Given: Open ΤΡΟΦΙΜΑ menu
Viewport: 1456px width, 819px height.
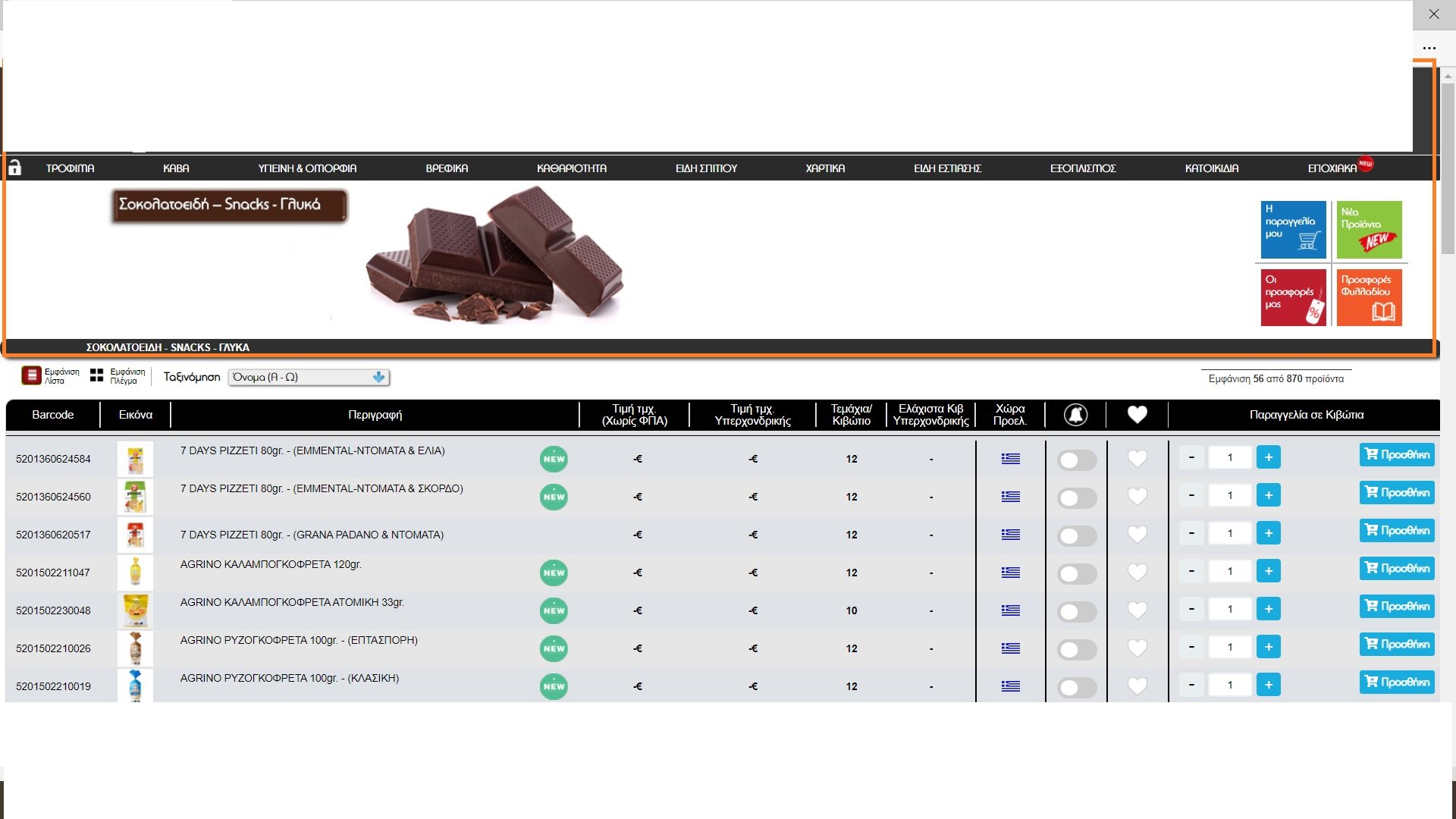Looking at the screenshot, I should coord(70,168).
